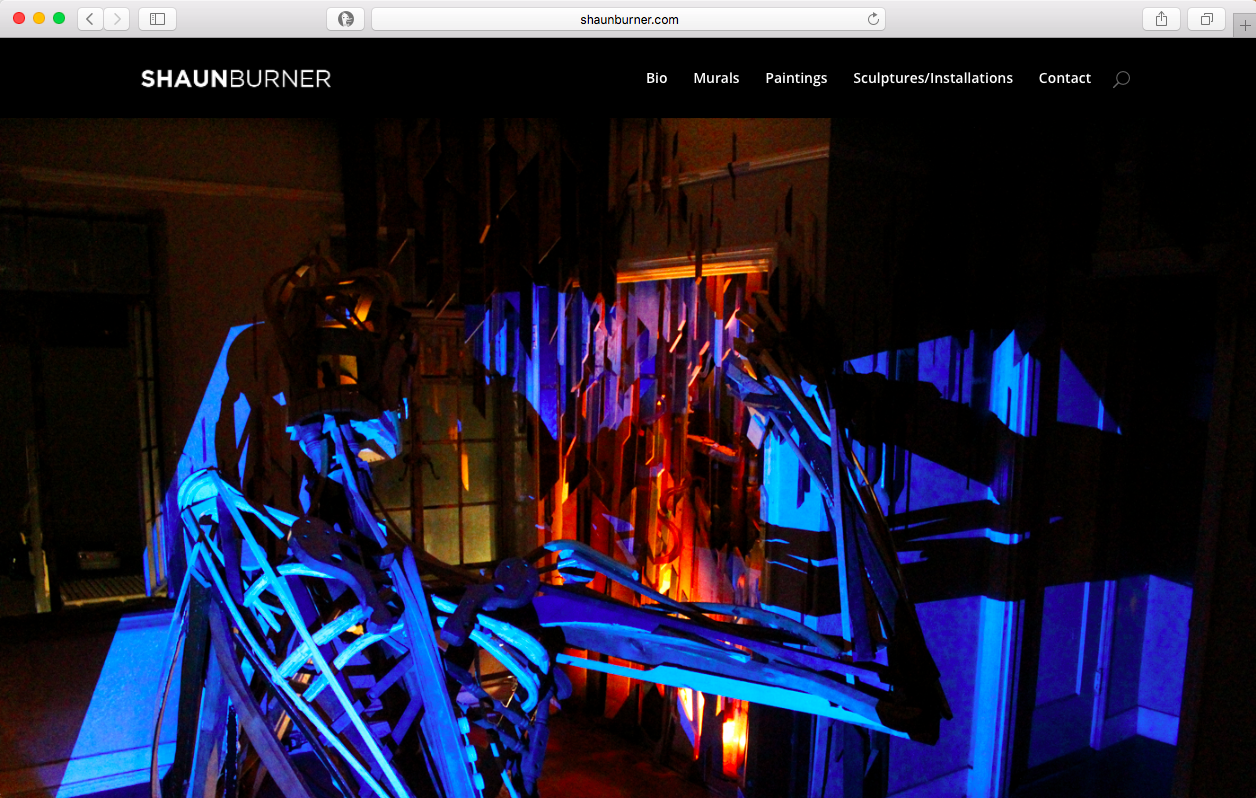Open the Bio page
1256x798 pixels.
[657, 78]
